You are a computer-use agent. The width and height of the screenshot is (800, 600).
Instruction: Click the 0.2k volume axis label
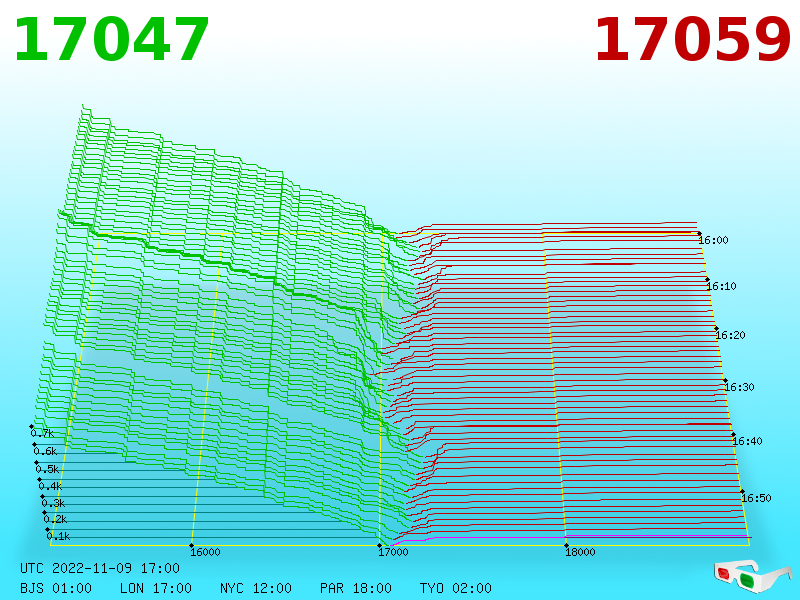[x=56, y=520]
